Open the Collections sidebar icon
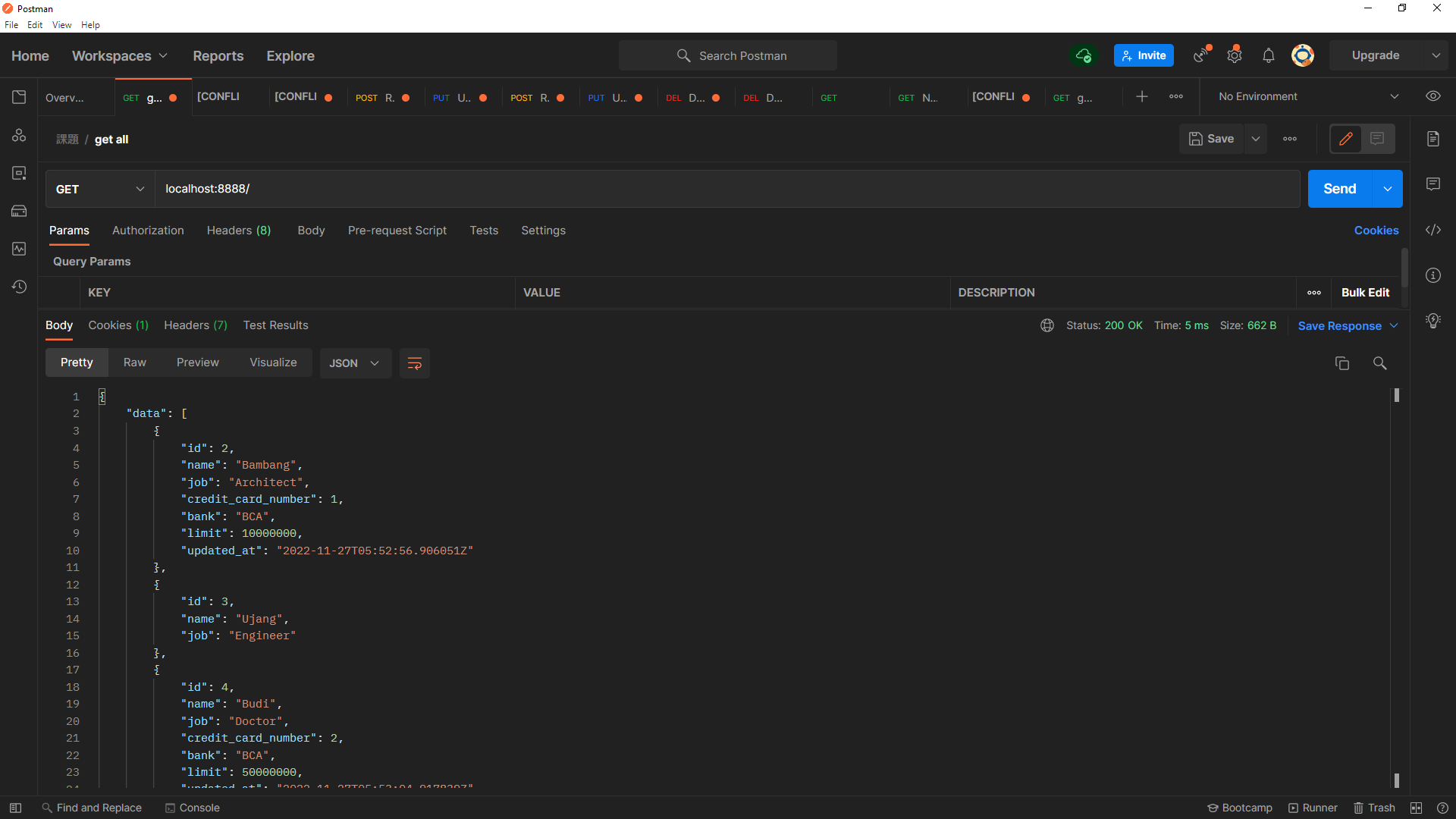Image resolution: width=1456 pixels, height=819 pixels. 19,97
